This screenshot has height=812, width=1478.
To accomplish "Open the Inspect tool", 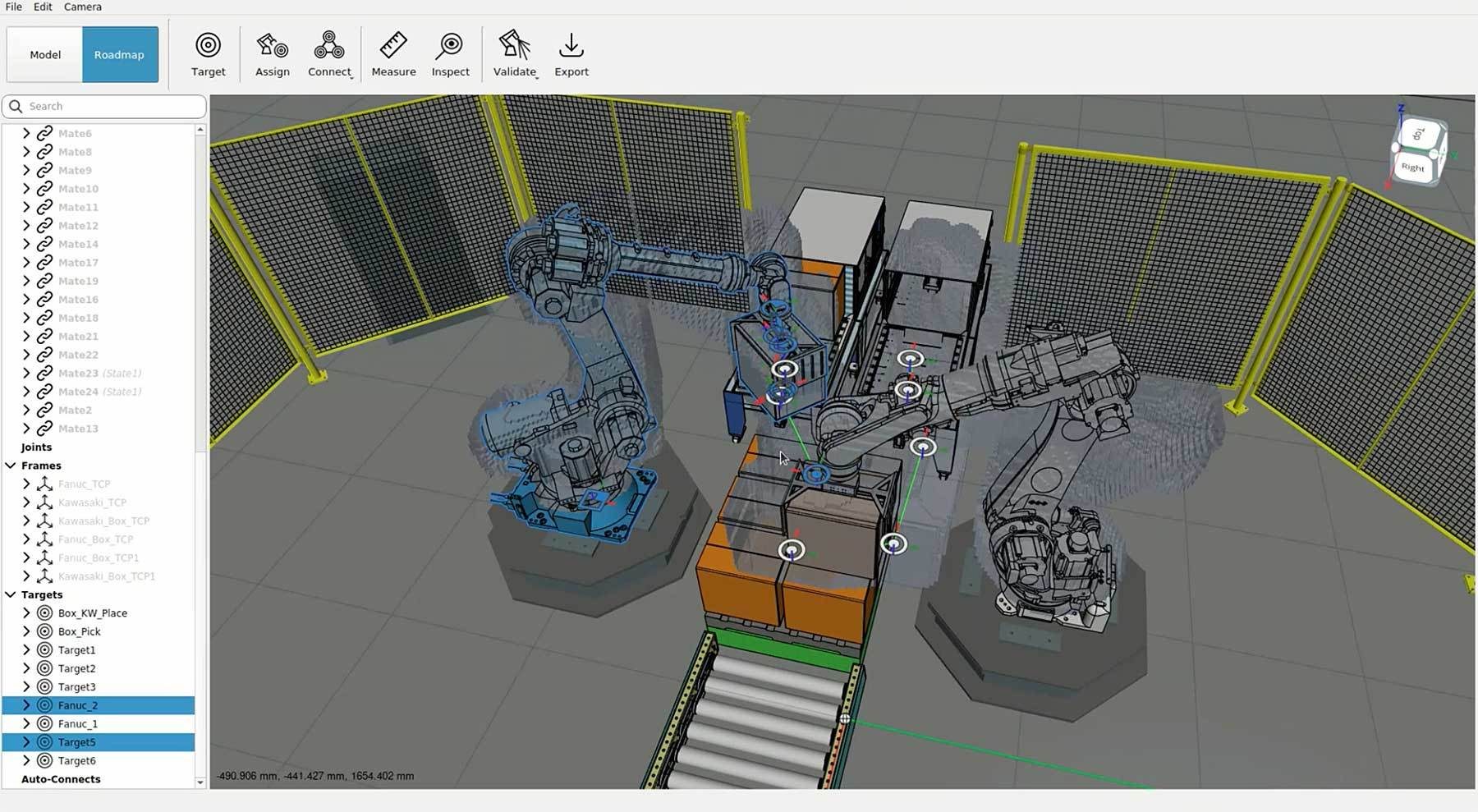I will point(450,54).
